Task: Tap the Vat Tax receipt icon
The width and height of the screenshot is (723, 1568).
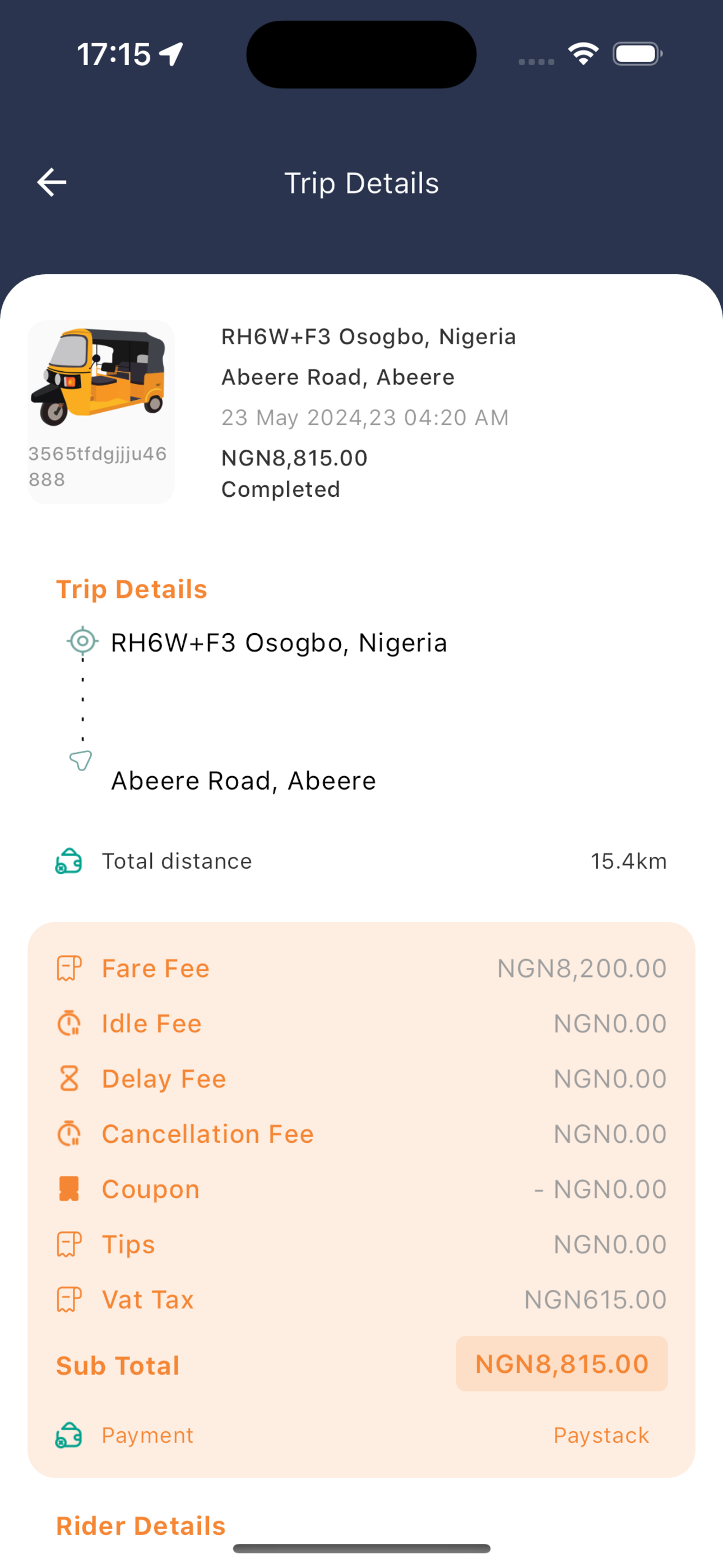Action: click(69, 1299)
